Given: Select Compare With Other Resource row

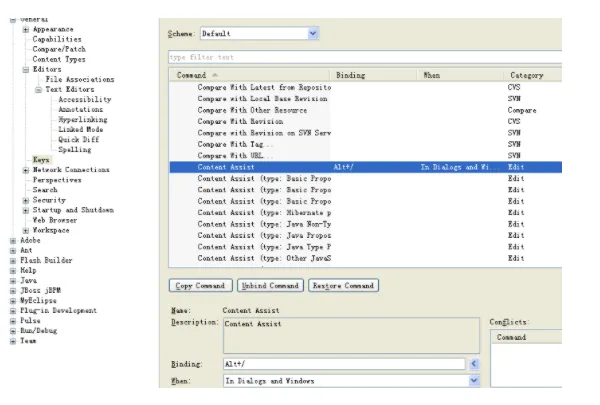Looking at the screenshot, I should click(x=365, y=110).
